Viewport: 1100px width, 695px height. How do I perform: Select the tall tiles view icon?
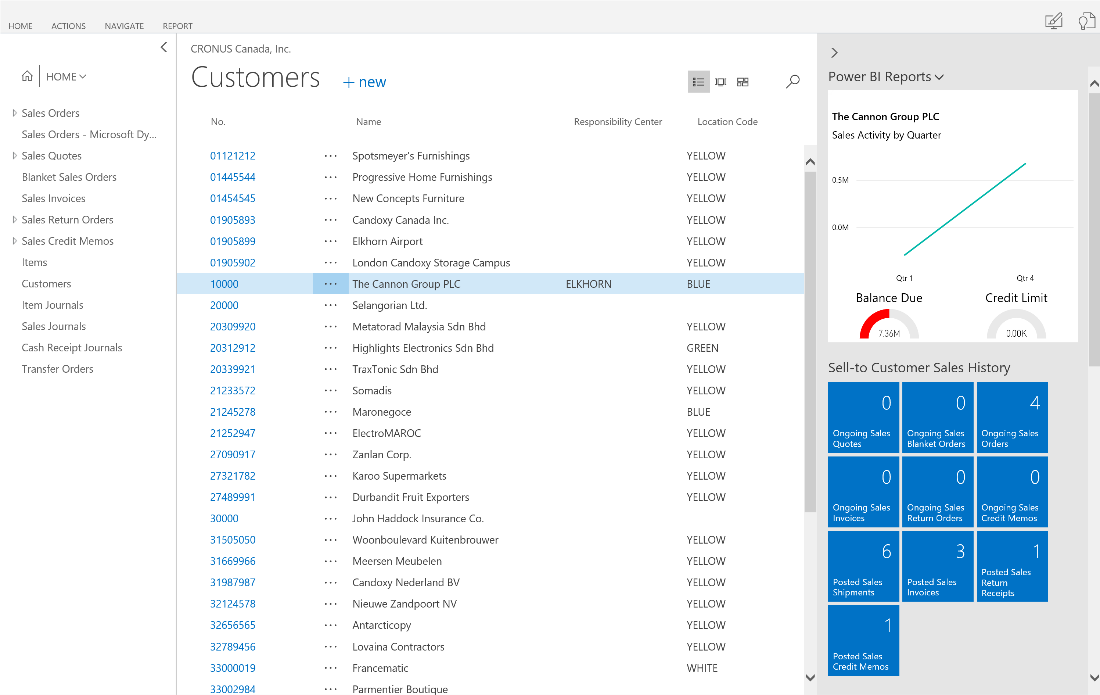coord(721,81)
